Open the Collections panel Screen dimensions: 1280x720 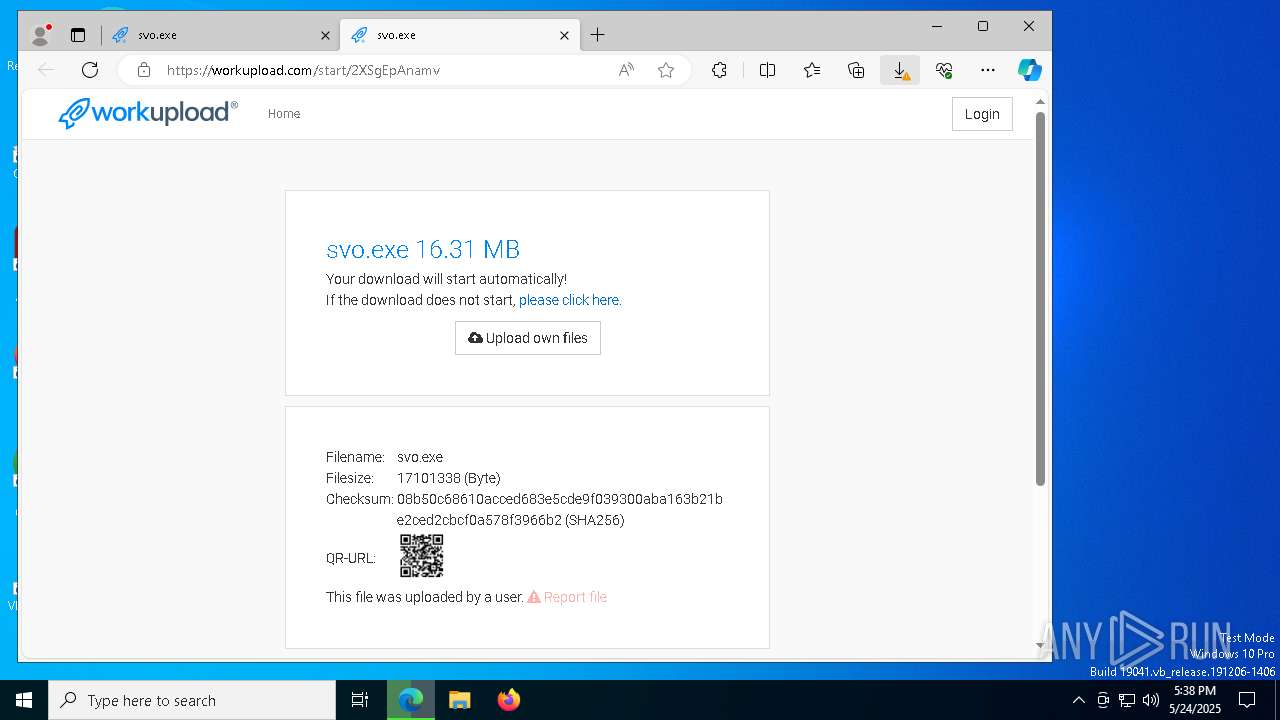(856, 70)
